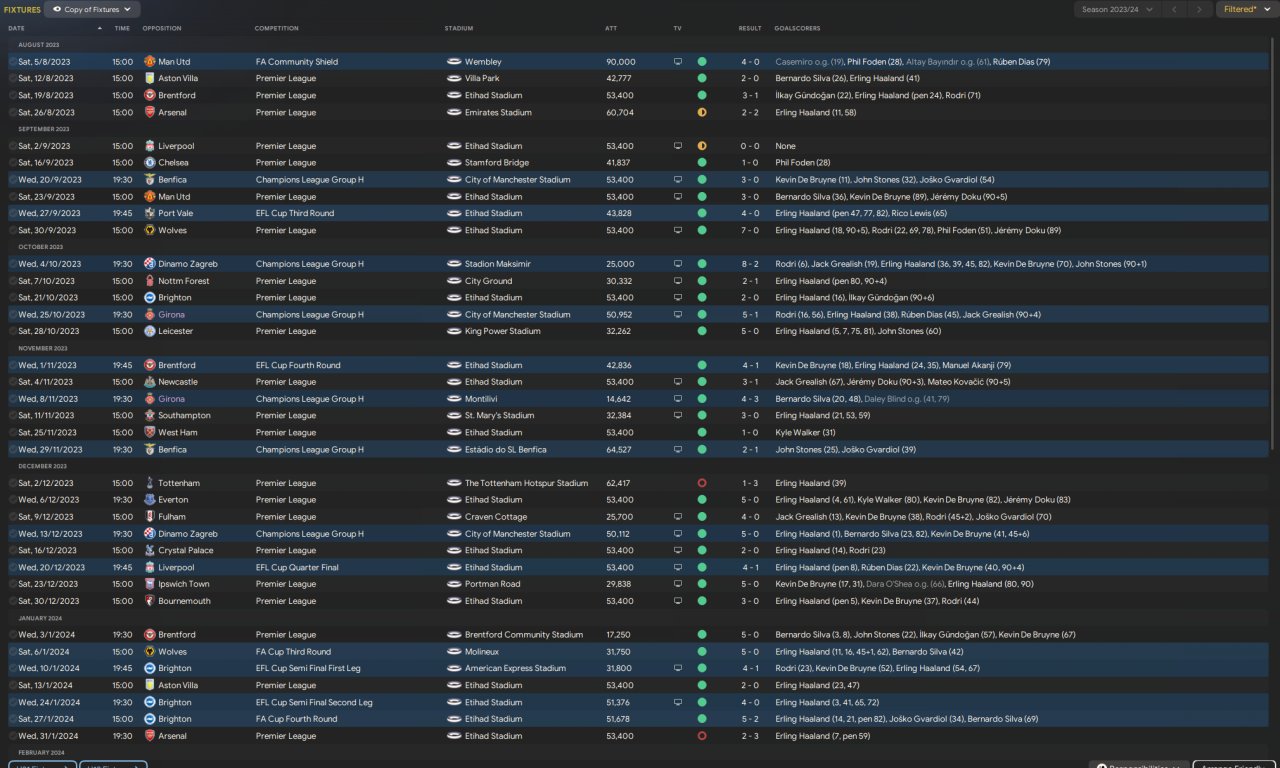Open the Girona link in the 25/10/2023 row
Image resolution: width=1280 pixels, height=768 pixels.
click(172, 314)
